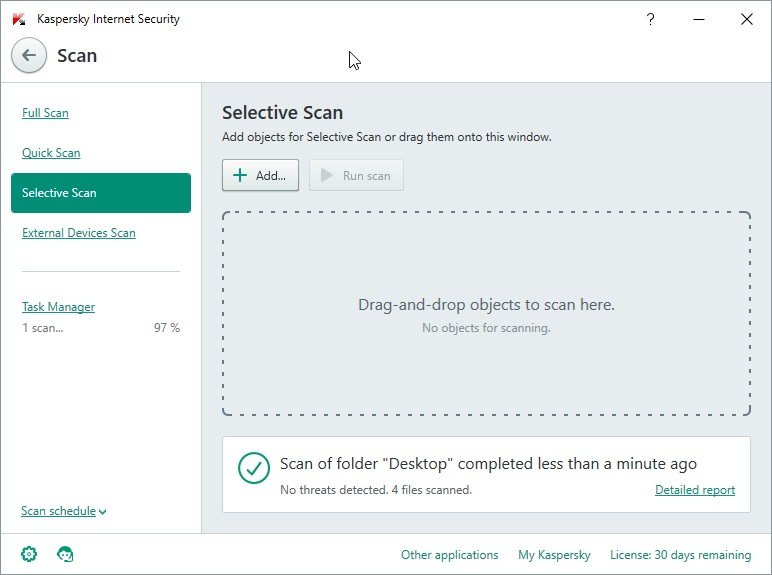Open External Devices Scan

coord(79,232)
